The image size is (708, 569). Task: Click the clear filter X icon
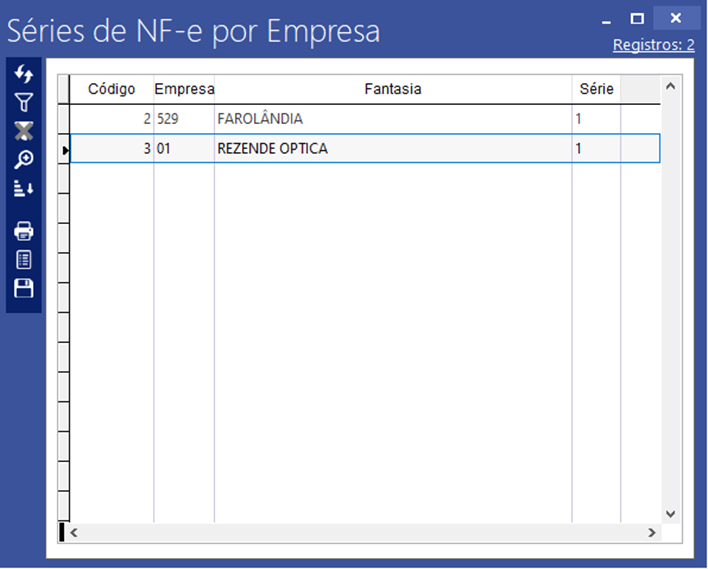[24, 130]
